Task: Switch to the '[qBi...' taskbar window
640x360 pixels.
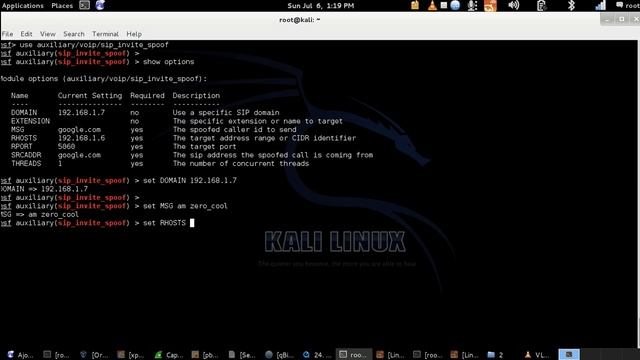Action: coord(279,355)
